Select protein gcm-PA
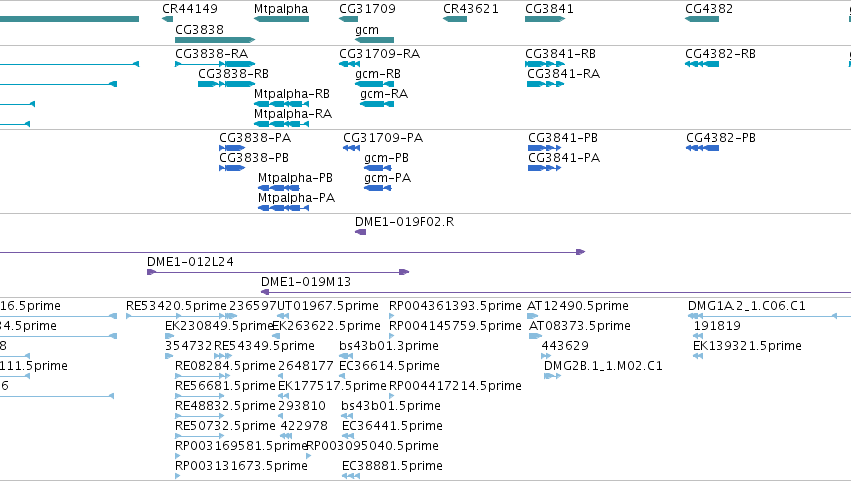This screenshot has width=851, height=481. [388, 178]
